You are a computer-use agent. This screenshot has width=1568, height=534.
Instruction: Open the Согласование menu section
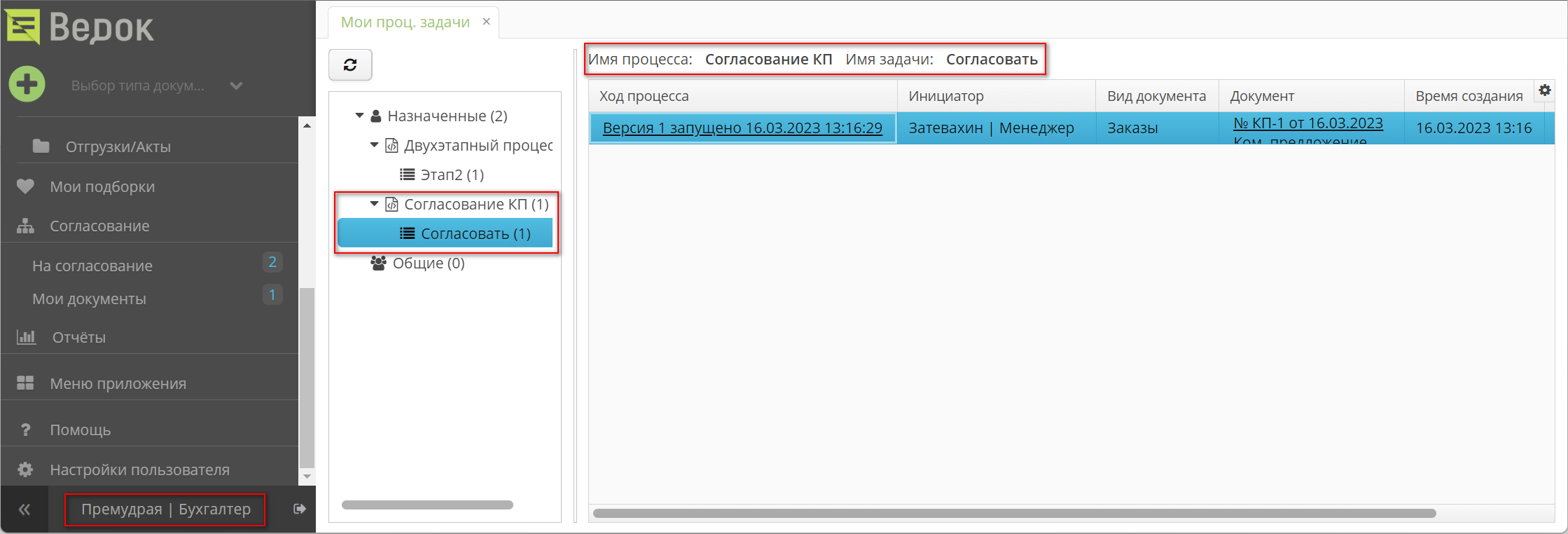99,226
